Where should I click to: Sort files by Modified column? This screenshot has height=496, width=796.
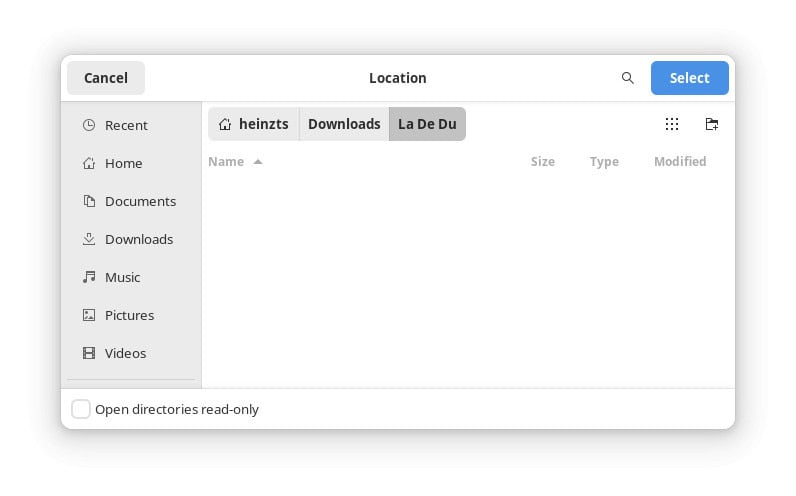pyautogui.click(x=679, y=162)
